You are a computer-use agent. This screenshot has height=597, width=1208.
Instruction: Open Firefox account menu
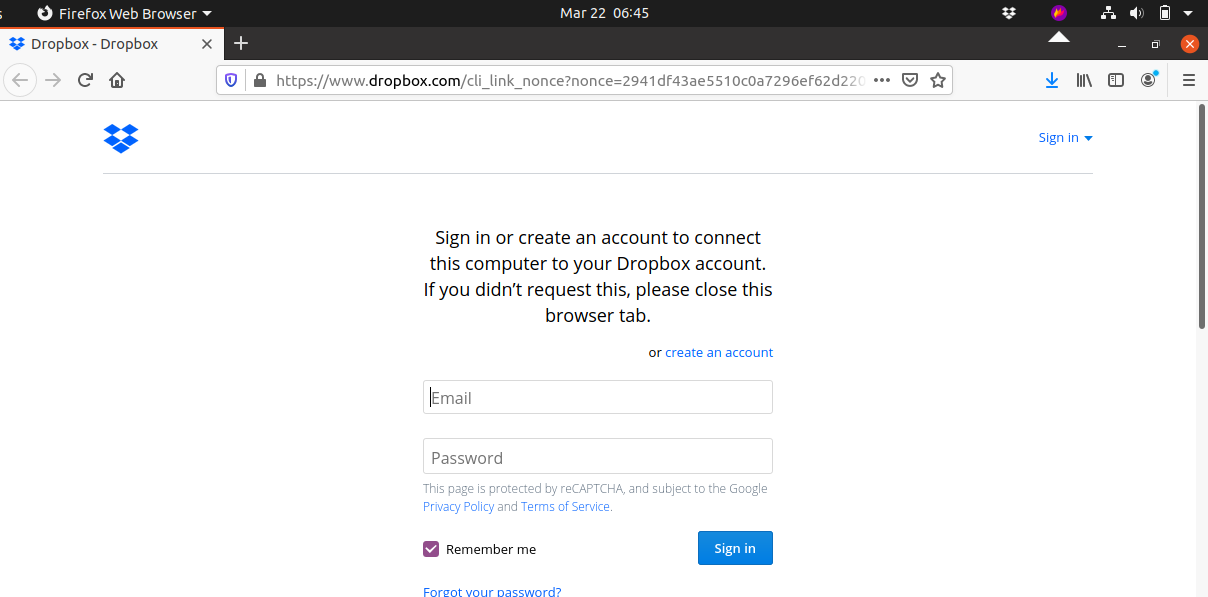click(1149, 80)
